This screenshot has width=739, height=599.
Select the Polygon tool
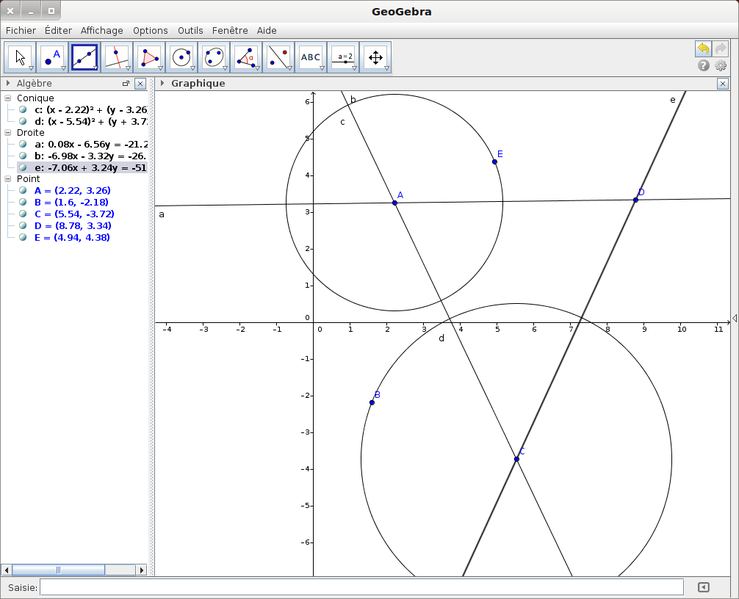(x=150, y=58)
